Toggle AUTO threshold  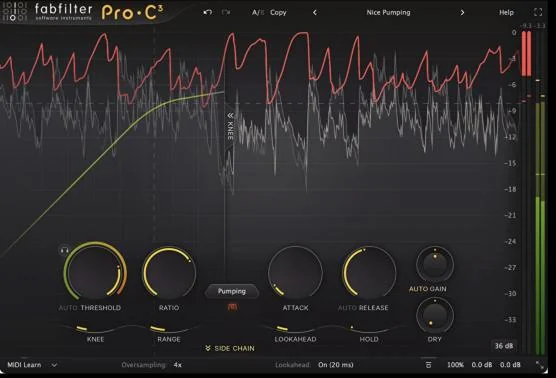tap(67, 308)
